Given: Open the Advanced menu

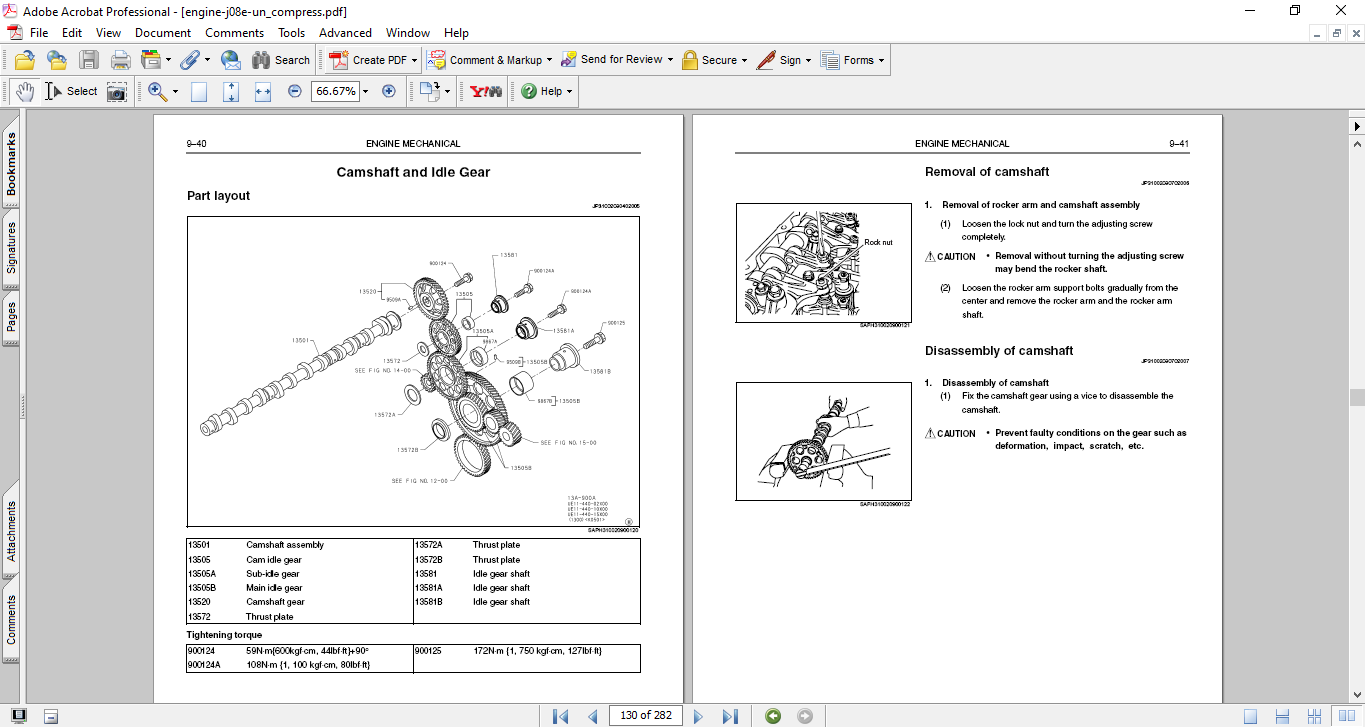Looking at the screenshot, I should click(345, 33).
